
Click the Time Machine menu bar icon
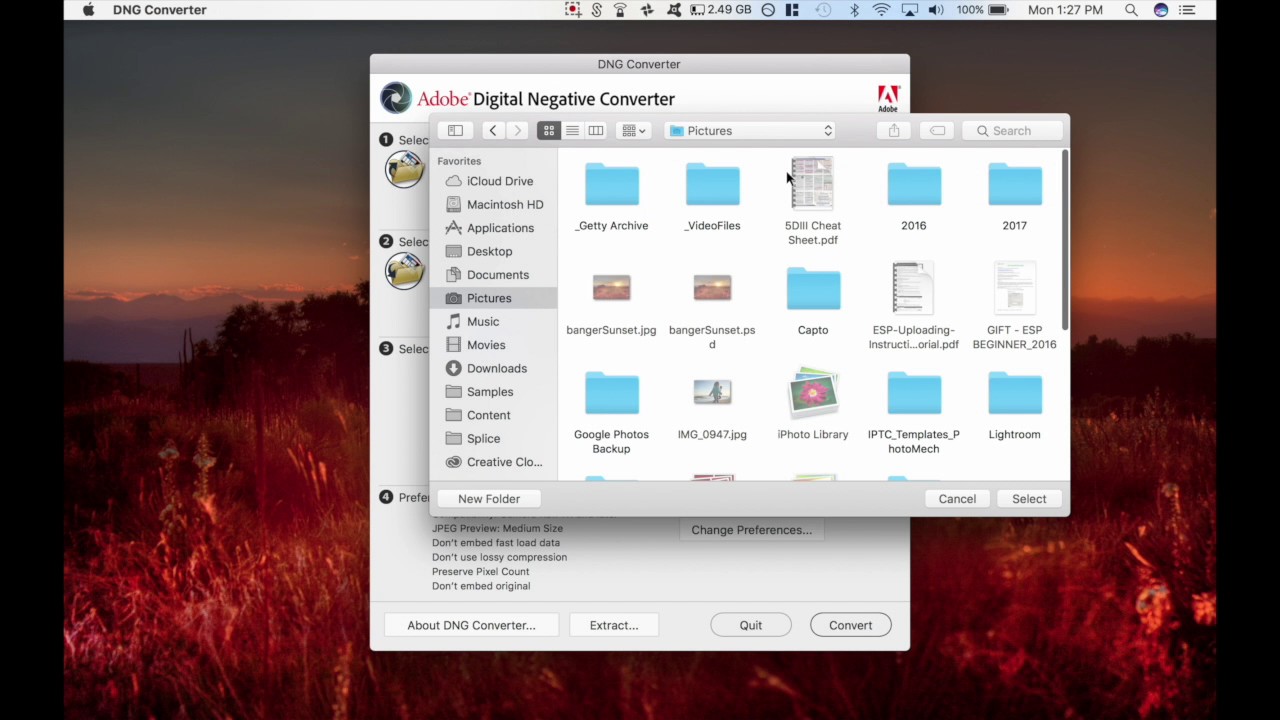coord(823,10)
